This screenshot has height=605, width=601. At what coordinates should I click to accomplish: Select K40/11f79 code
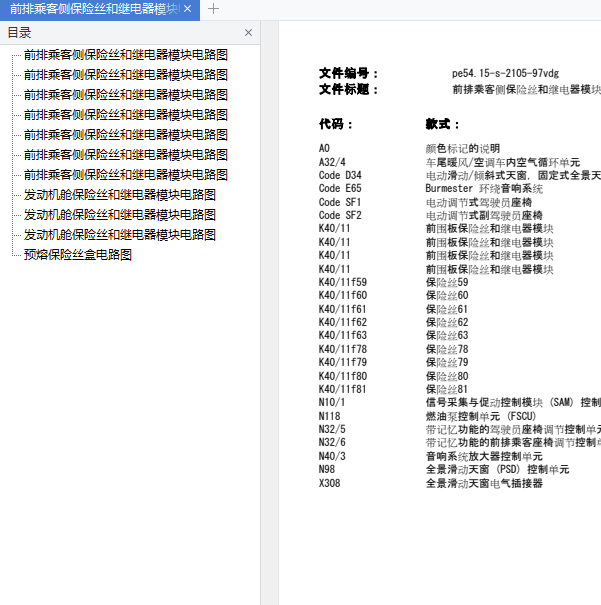pos(343,362)
